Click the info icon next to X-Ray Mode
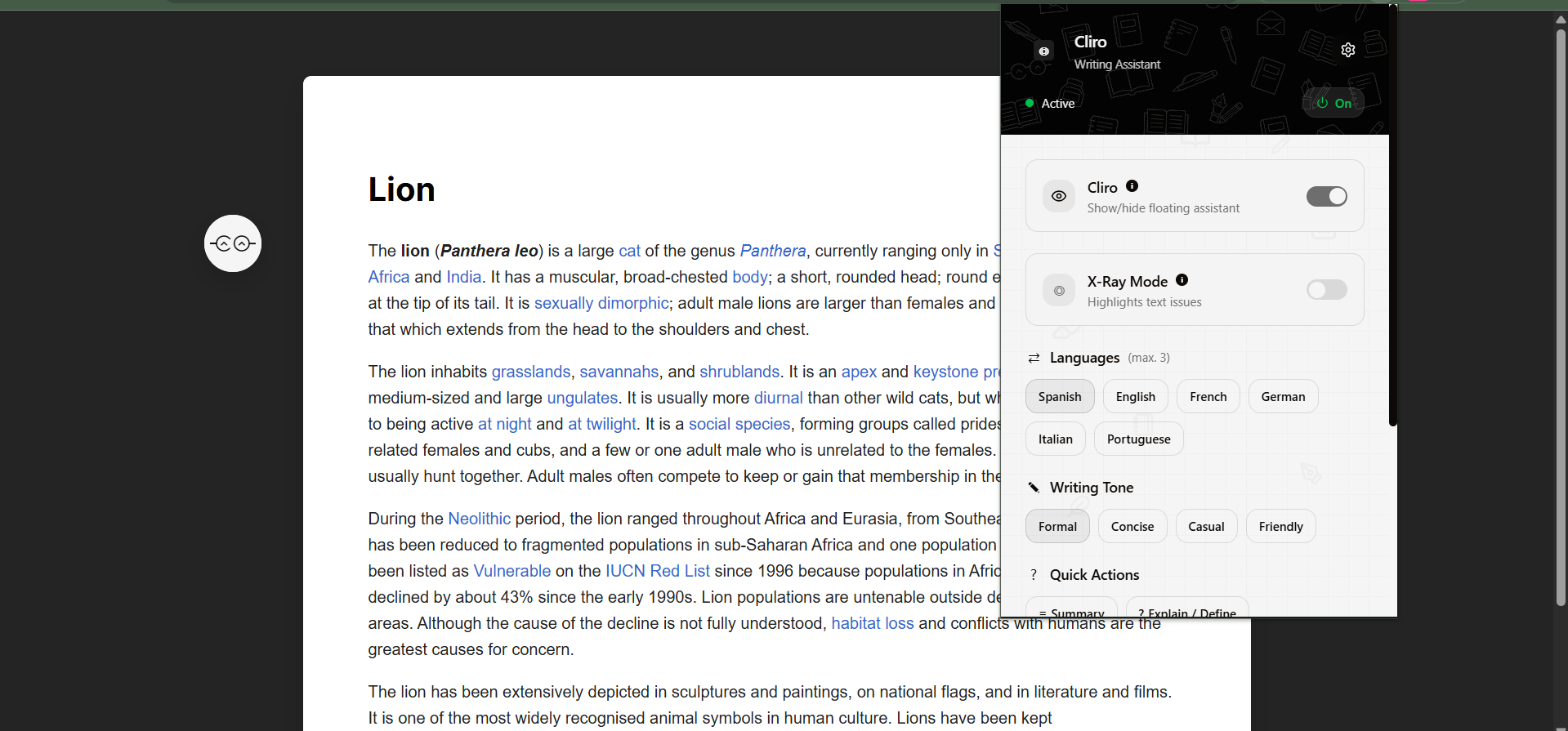 pyautogui.click(x=1182, y=280)
